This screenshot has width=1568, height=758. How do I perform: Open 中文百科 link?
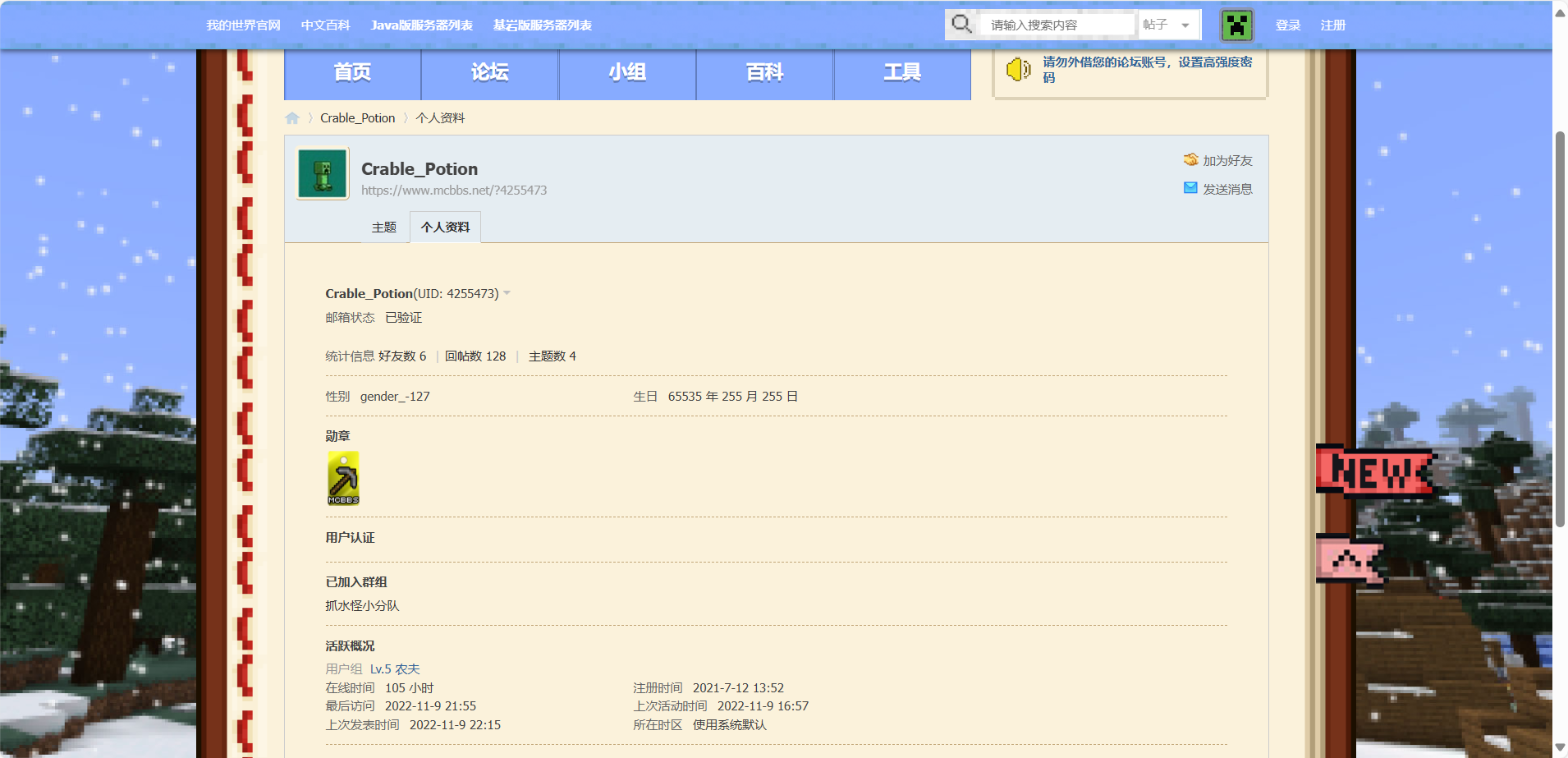pos(325,25)
